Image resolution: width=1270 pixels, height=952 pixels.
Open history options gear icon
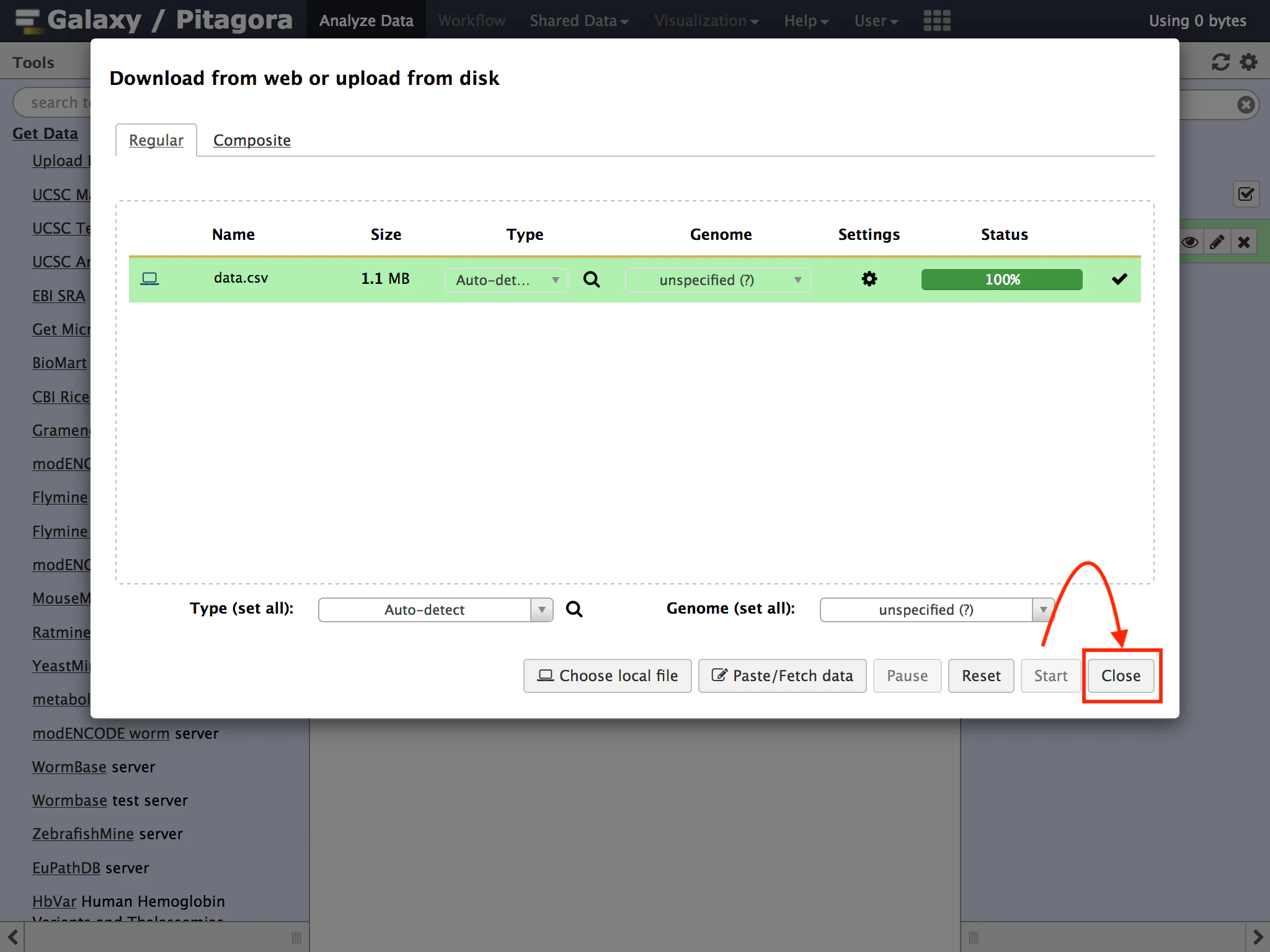point(1248,62)
